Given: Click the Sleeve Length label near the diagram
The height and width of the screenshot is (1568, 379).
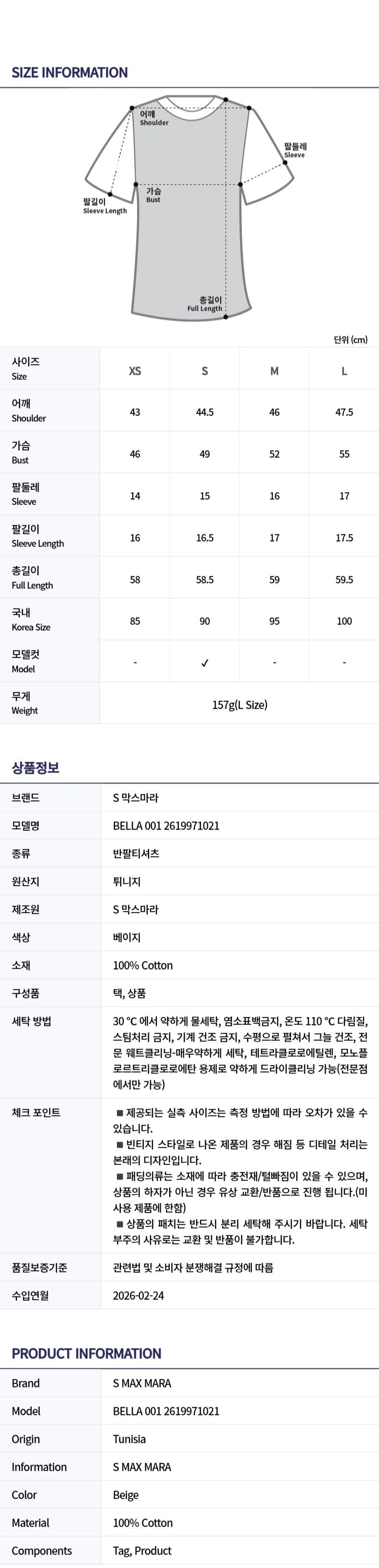Looking at the screenshot, I should coord(104,206).
